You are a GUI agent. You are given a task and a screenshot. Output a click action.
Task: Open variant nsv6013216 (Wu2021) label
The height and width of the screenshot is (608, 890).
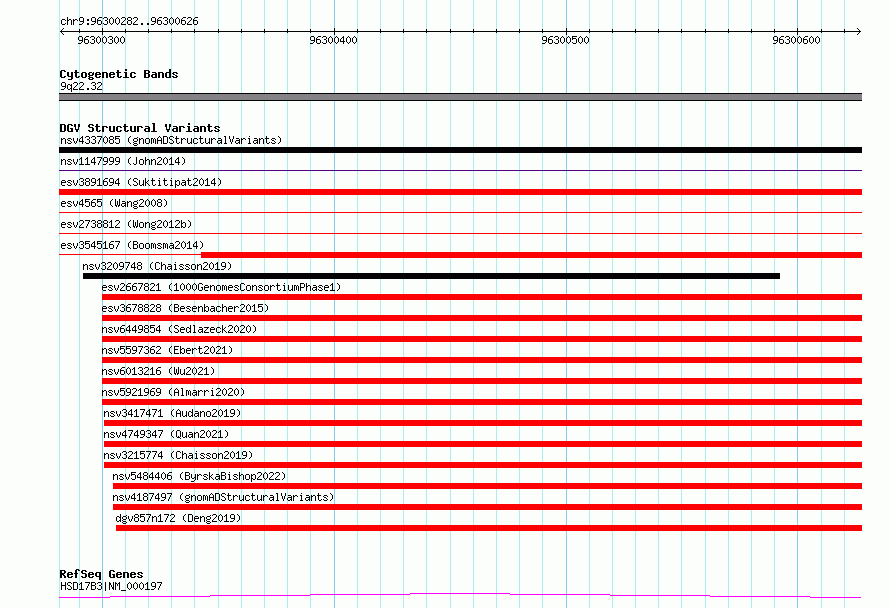coord(158,371)
